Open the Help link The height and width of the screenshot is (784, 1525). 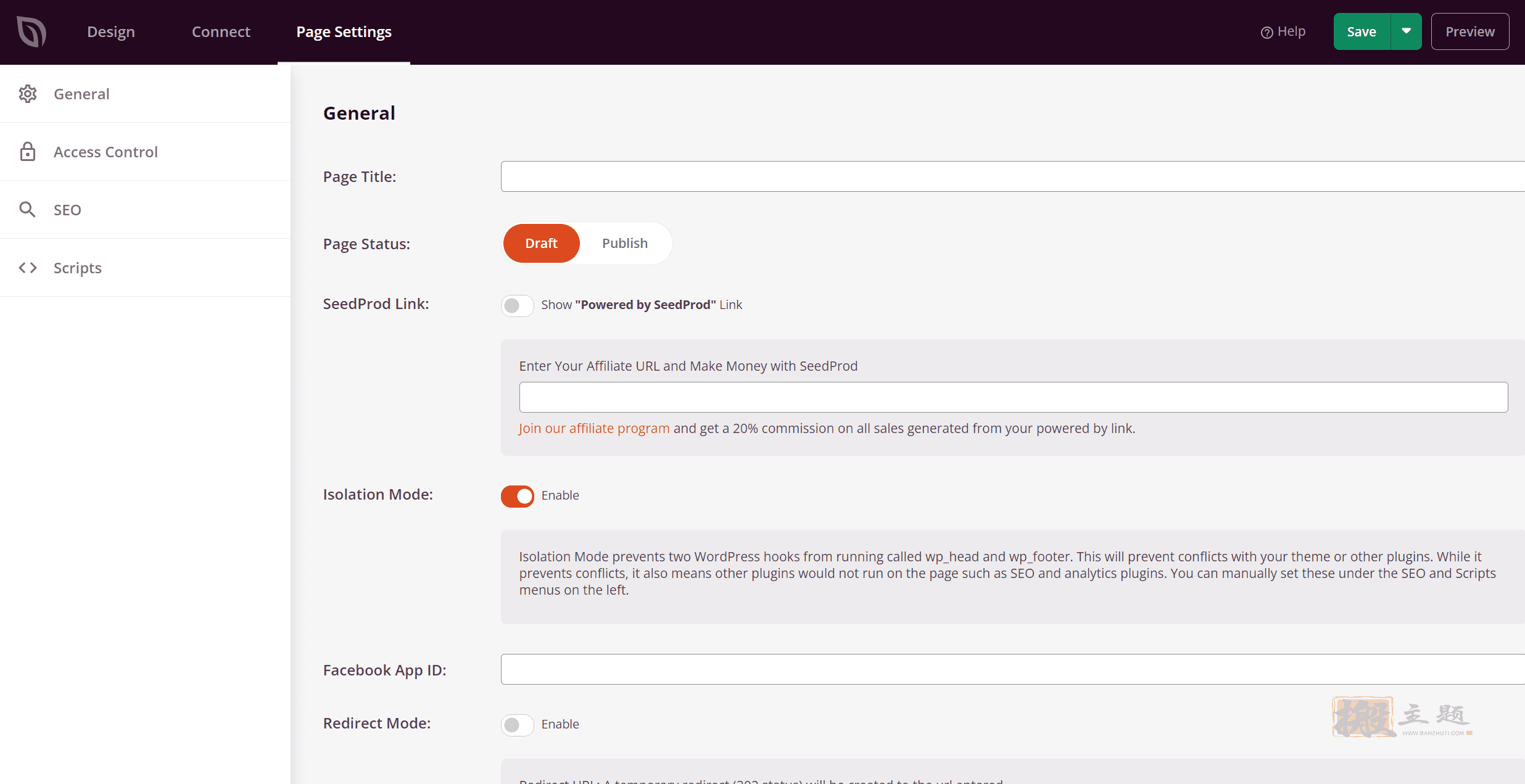(1283, 31)
